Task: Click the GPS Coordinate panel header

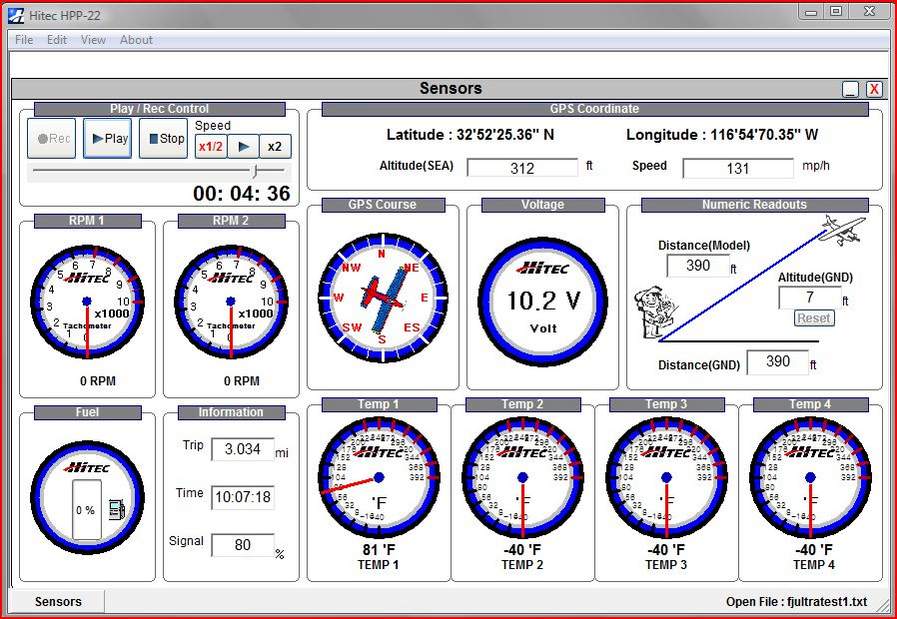Action: tap(595, 109)
